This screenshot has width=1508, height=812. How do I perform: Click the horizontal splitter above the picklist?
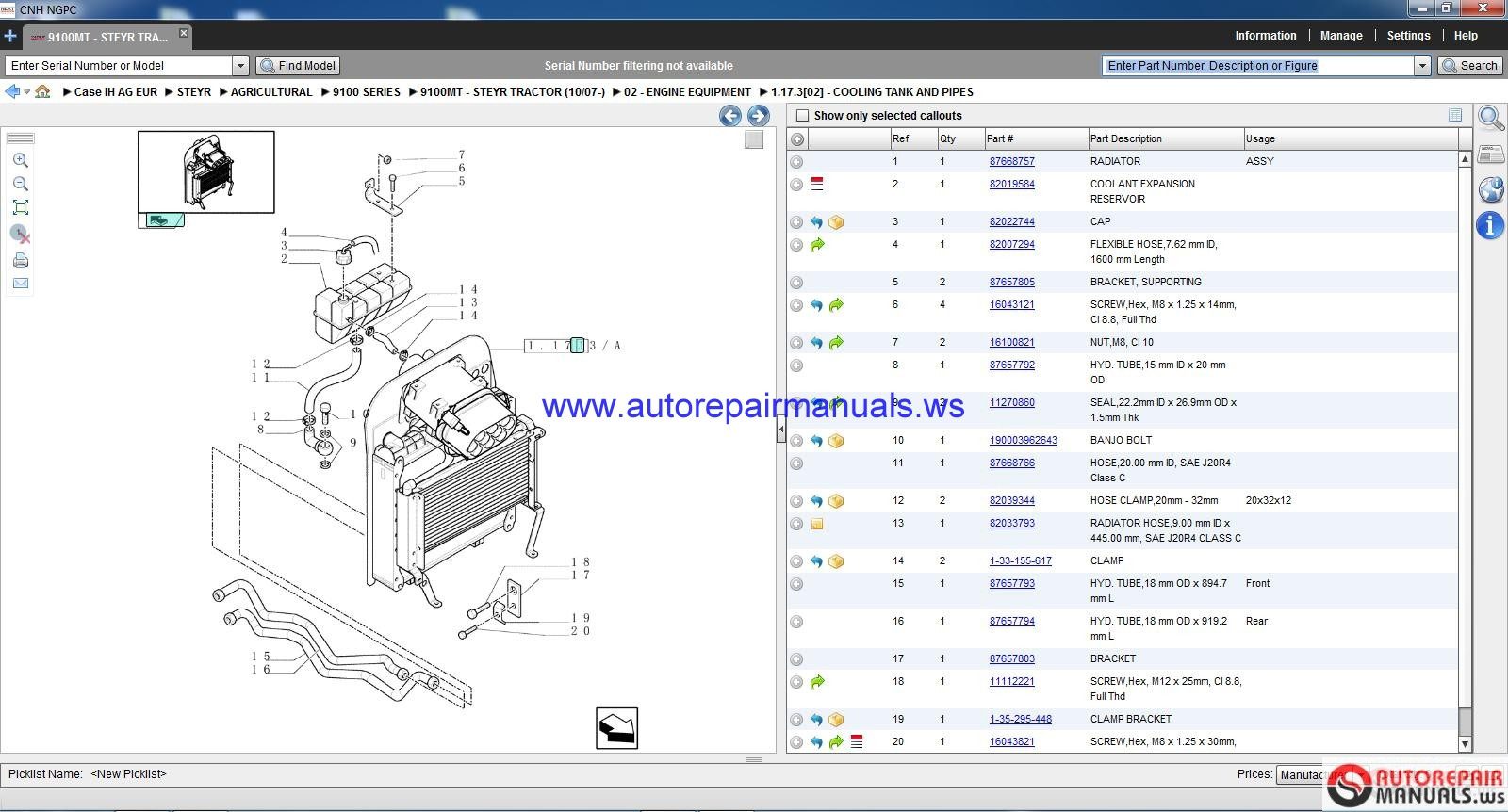pos(754,759)
